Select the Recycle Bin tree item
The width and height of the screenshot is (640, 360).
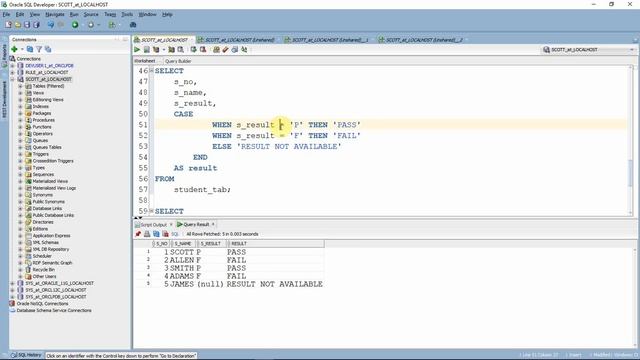(44, 270)
